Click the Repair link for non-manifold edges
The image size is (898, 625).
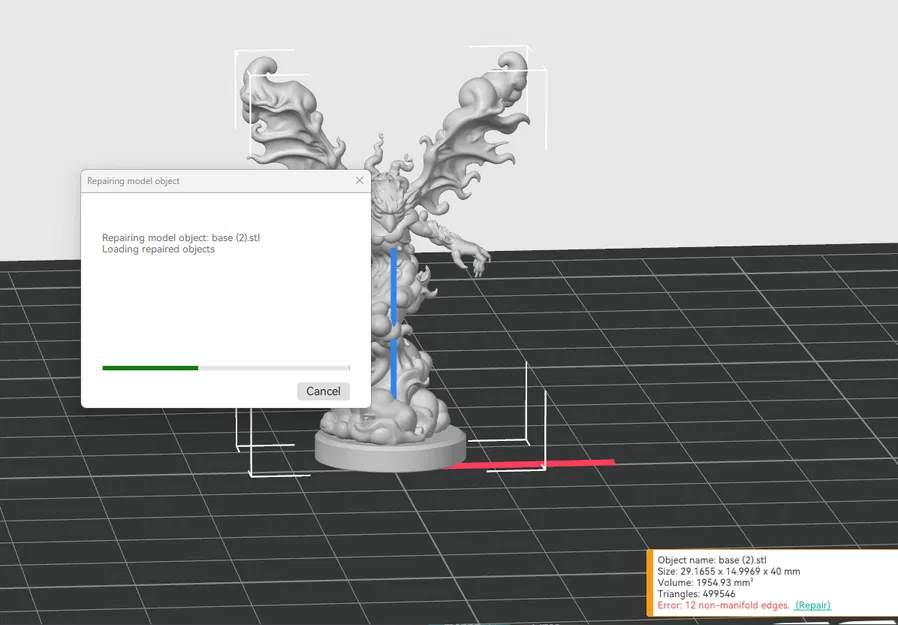pyautogui.click(x=813, y=605)
